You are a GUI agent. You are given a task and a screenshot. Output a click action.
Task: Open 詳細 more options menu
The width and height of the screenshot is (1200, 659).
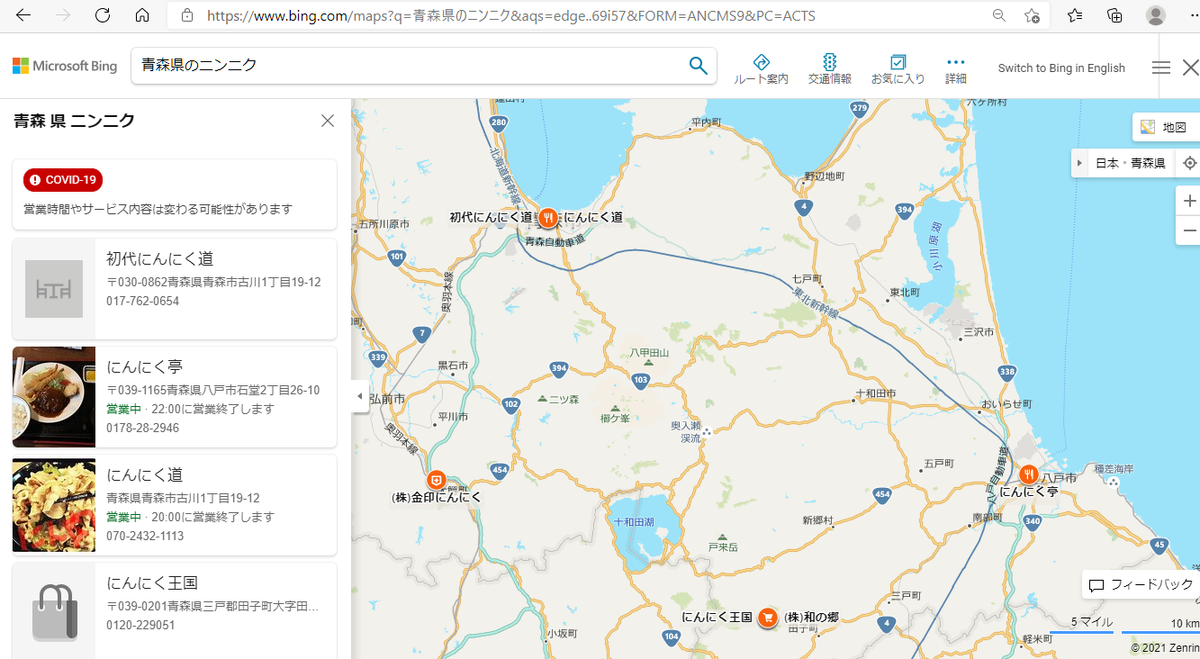956,69
